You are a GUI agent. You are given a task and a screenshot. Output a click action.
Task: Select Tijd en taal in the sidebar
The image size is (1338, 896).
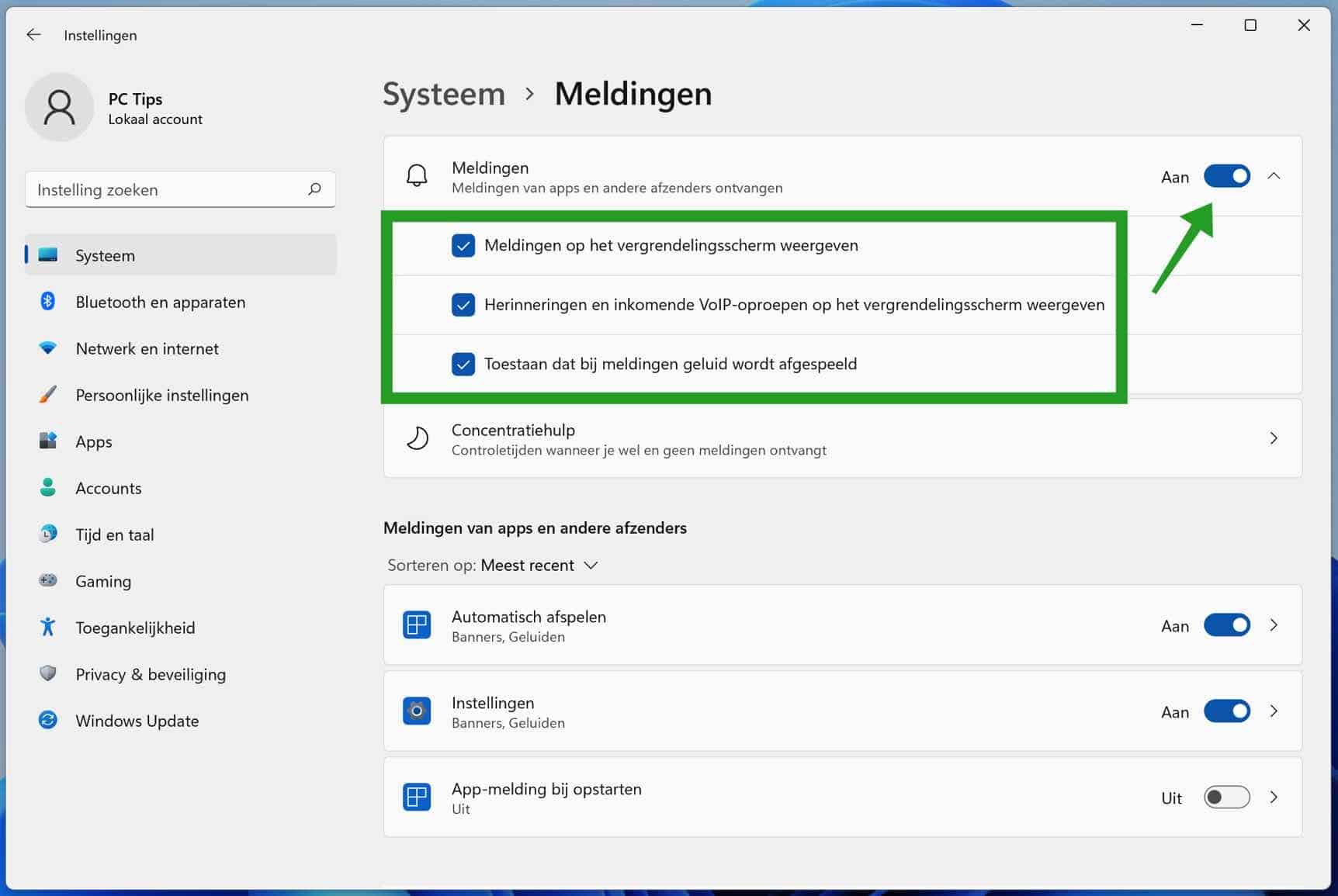(x=48, y=534)
